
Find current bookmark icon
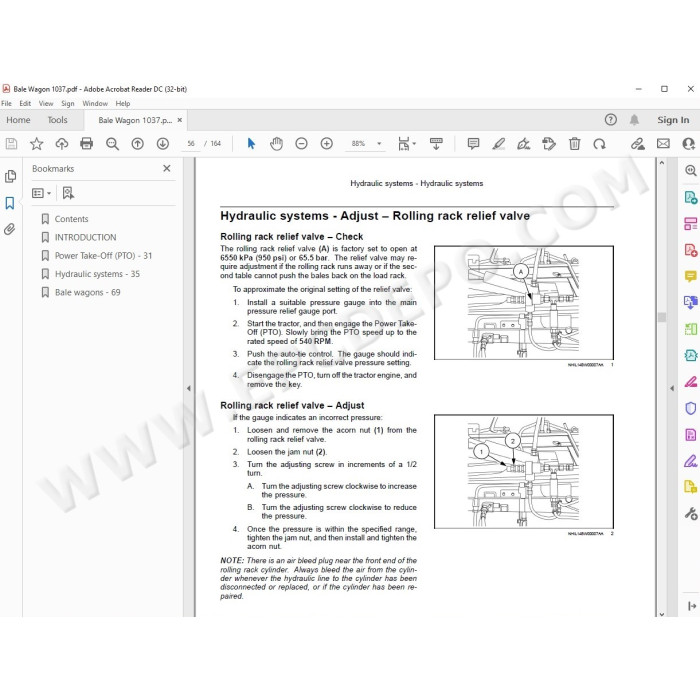[68, 193]
